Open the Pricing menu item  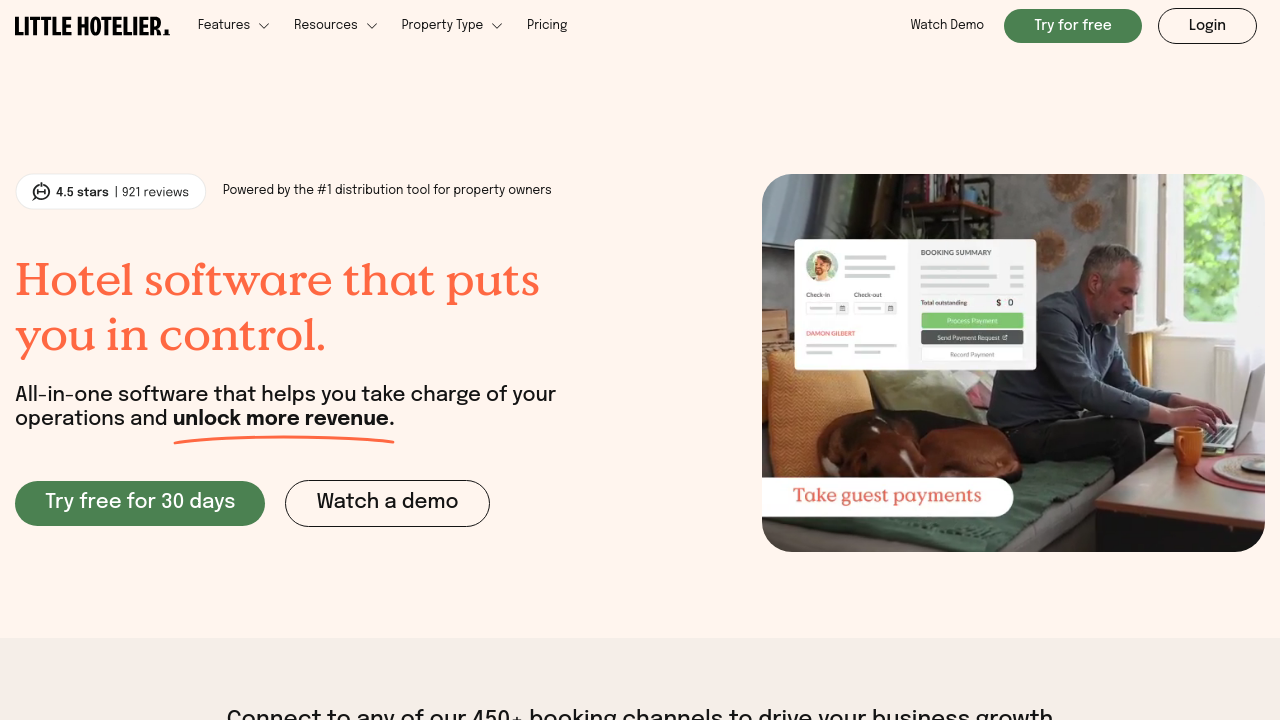point(547,25)
